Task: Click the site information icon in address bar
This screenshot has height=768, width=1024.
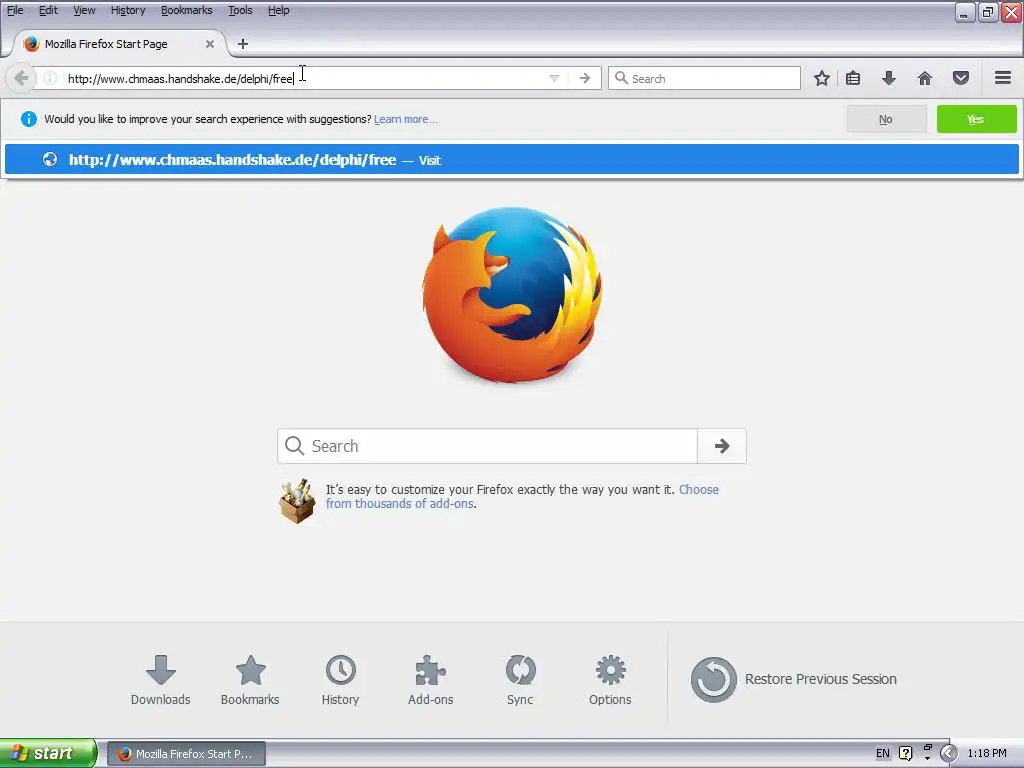Action: [x=50, y=78]
